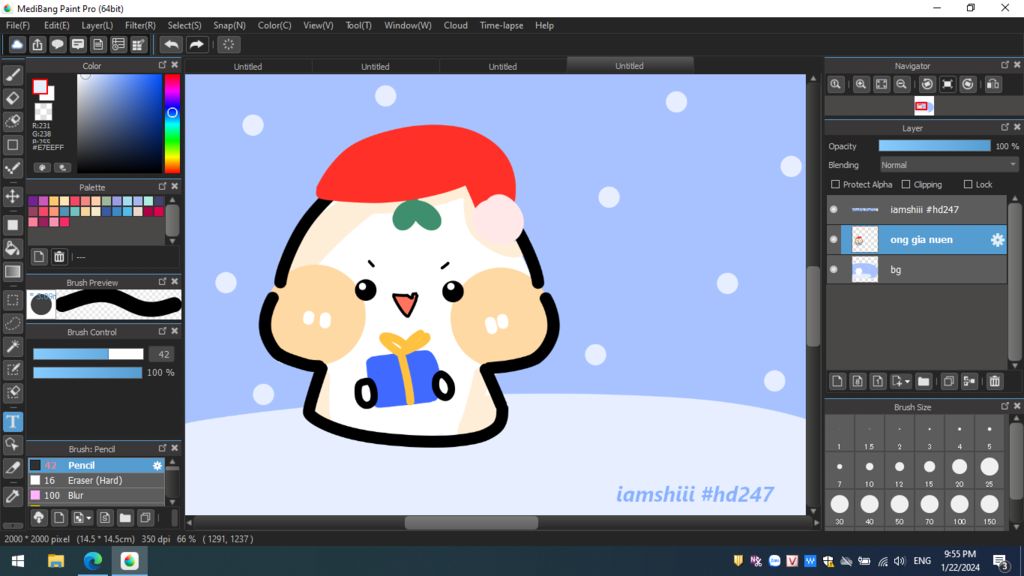Click the Undo arrow

(171, 44)
